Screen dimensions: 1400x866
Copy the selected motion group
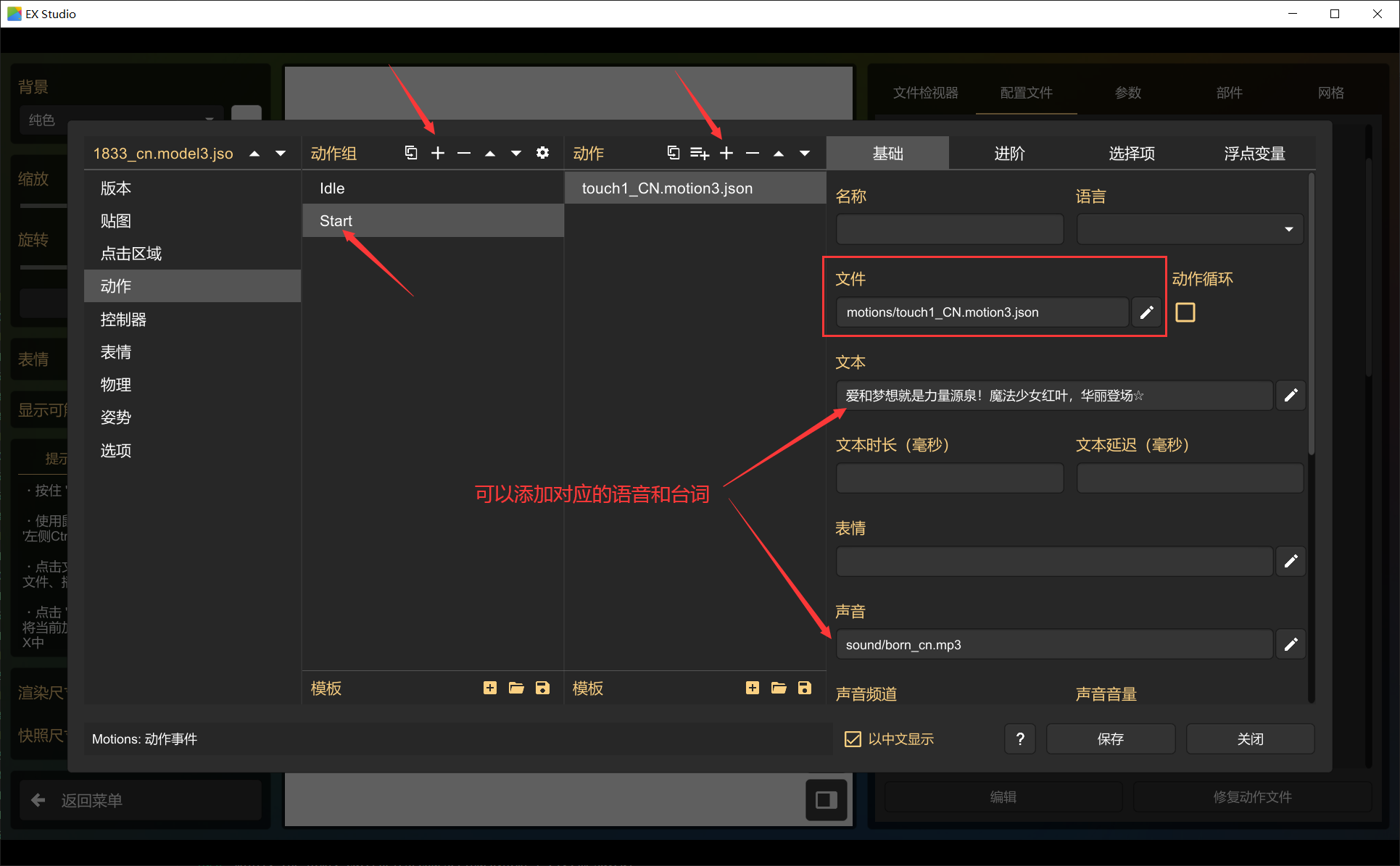pos(411,153)
